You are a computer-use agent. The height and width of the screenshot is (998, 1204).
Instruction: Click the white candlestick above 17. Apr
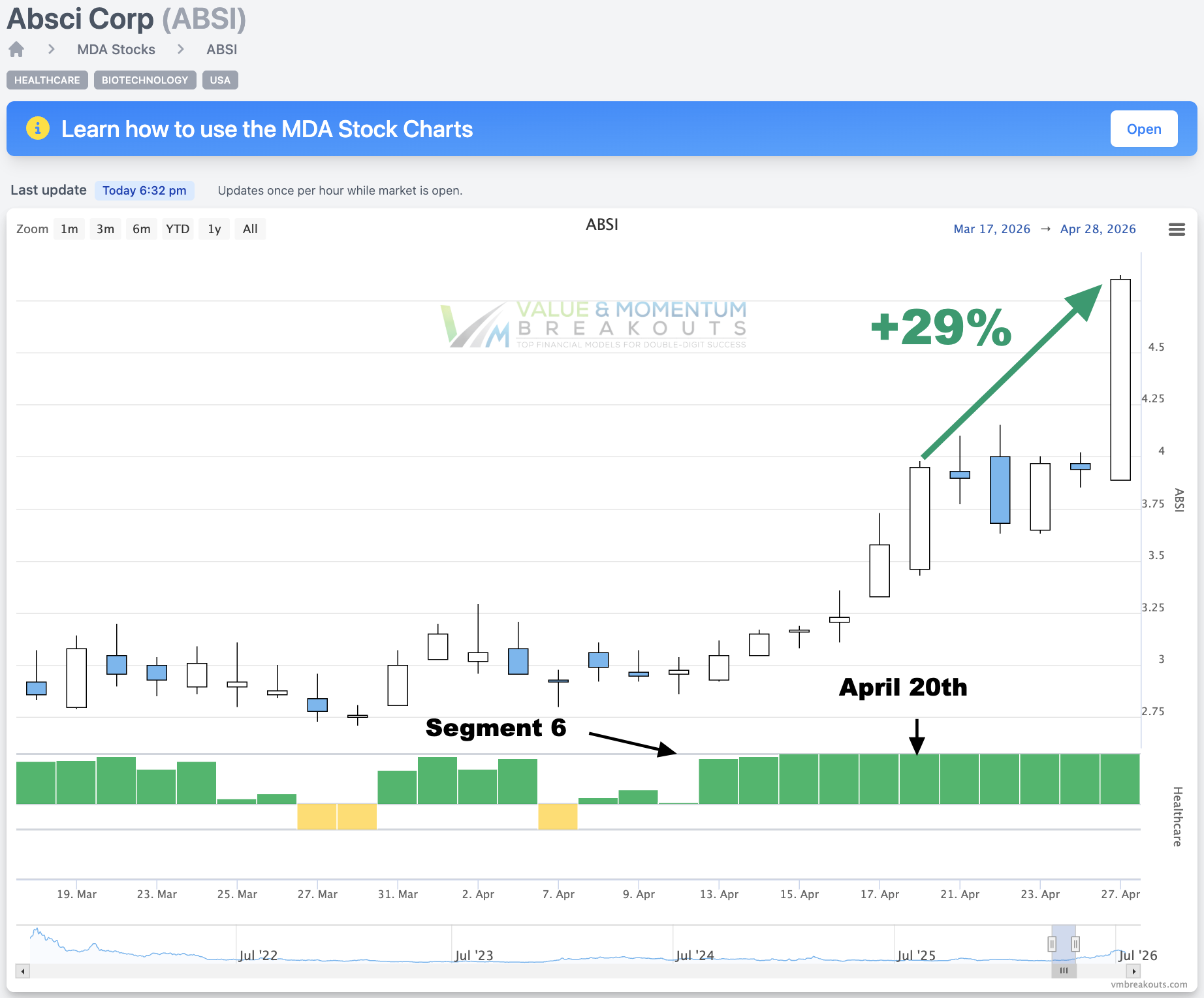[x=879, y=570]
